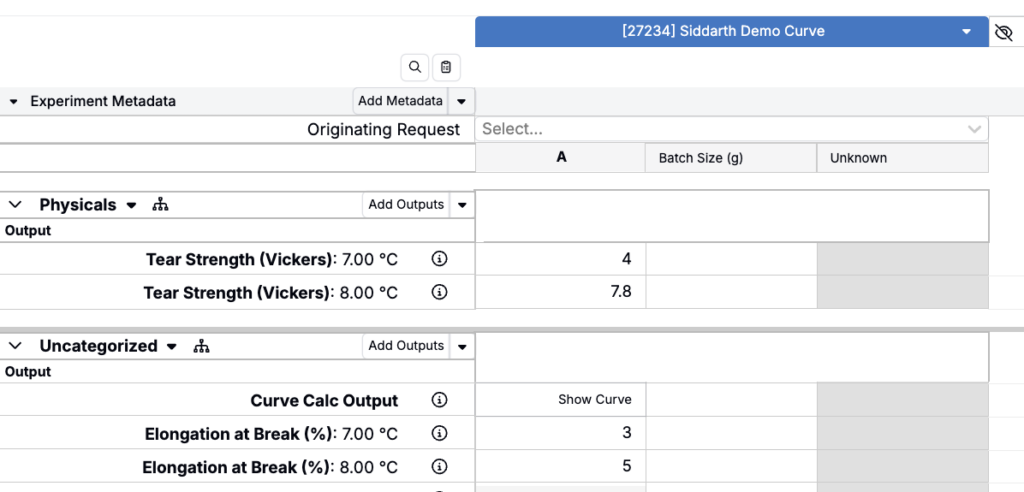Open info icon for Elongation at Break 8.00 °C
The image size is (1024, 492).
pyautogui.click(x=439, y=467)
